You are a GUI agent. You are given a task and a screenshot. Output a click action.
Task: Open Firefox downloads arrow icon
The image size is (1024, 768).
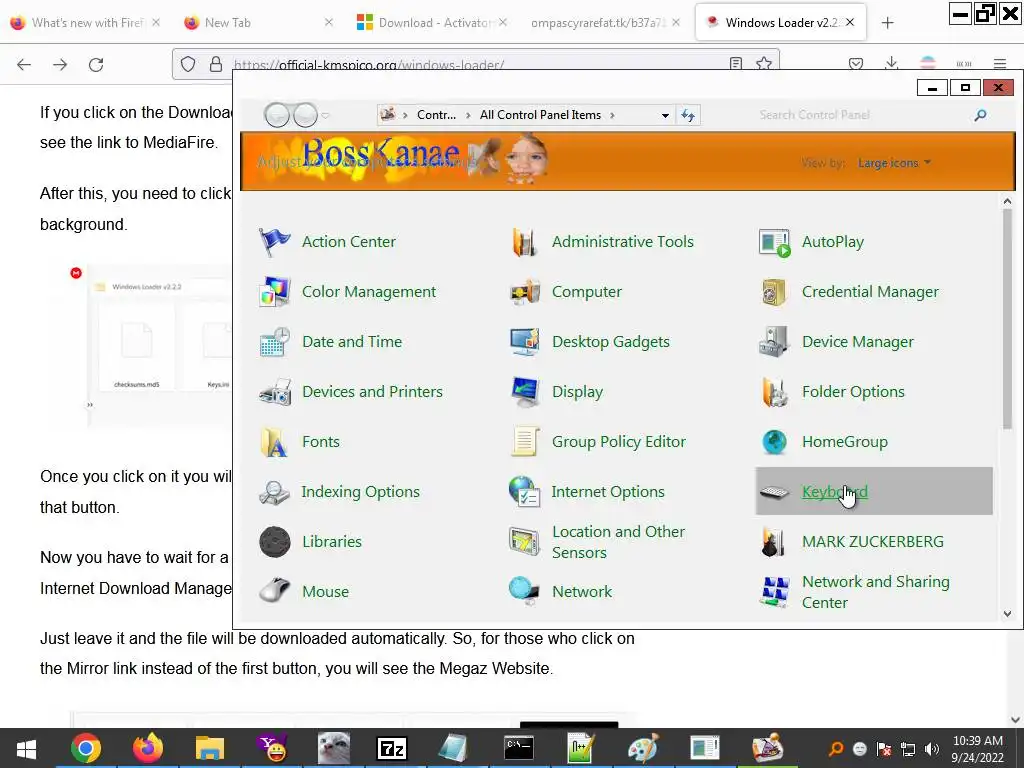click(891, 63)
